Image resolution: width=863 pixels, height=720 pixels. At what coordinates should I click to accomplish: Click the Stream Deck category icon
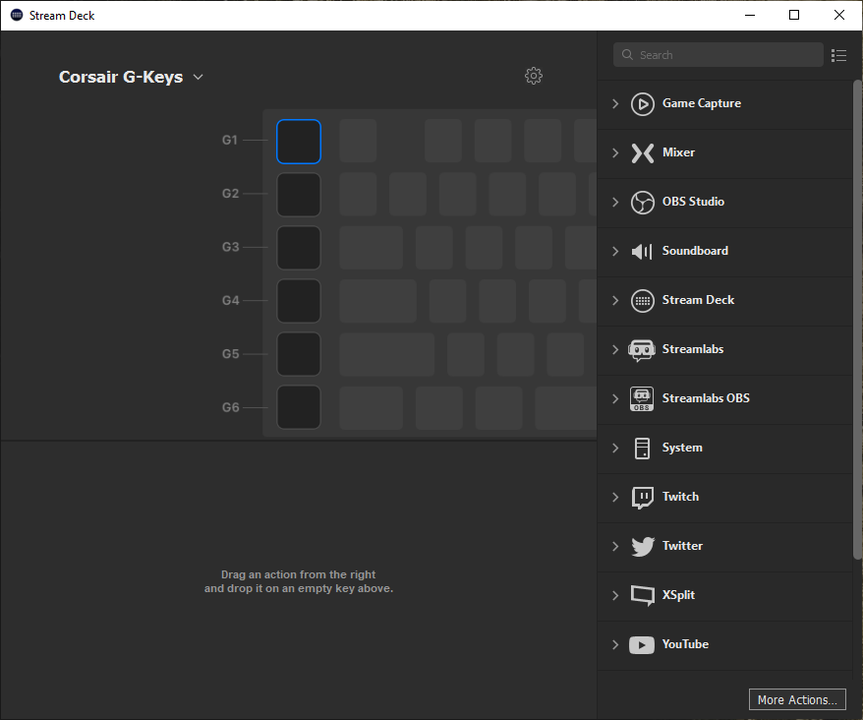click(642, 301)
